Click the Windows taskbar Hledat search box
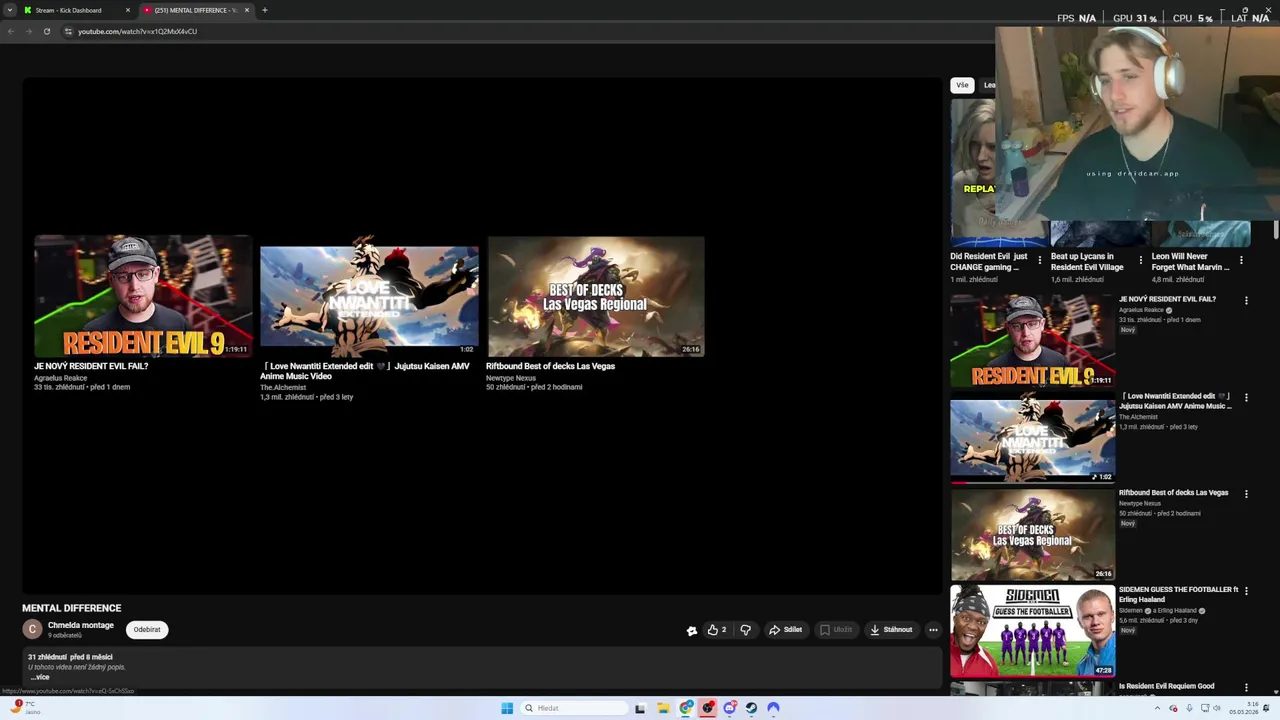The height and width of the screenshot is (720, 1280). 575,708
